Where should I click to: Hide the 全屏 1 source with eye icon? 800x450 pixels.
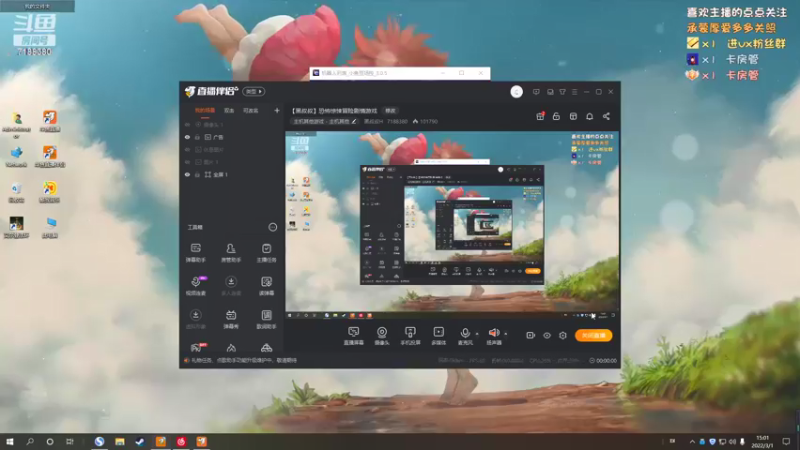187,174
